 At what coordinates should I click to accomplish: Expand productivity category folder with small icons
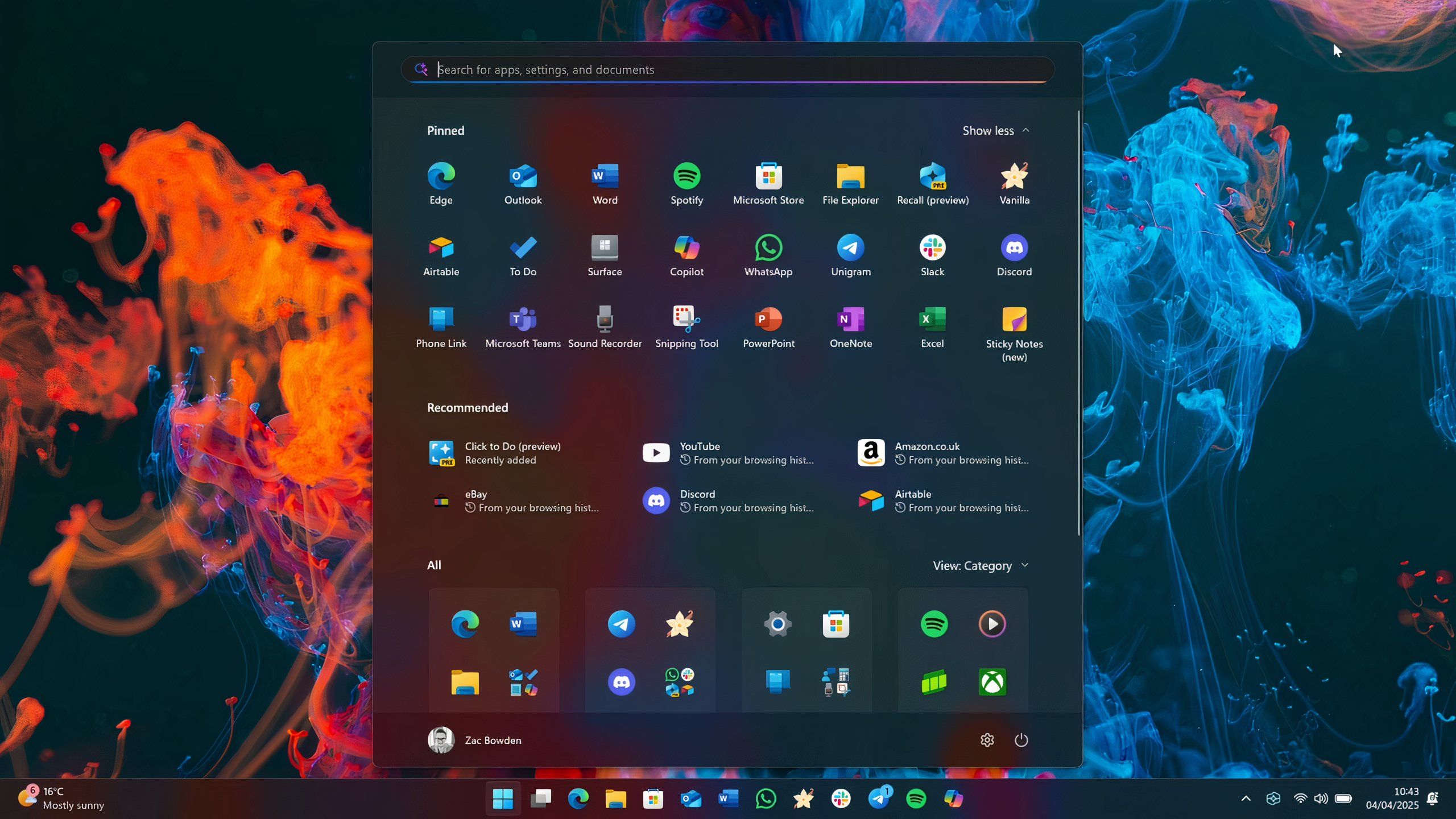[523, 682]
